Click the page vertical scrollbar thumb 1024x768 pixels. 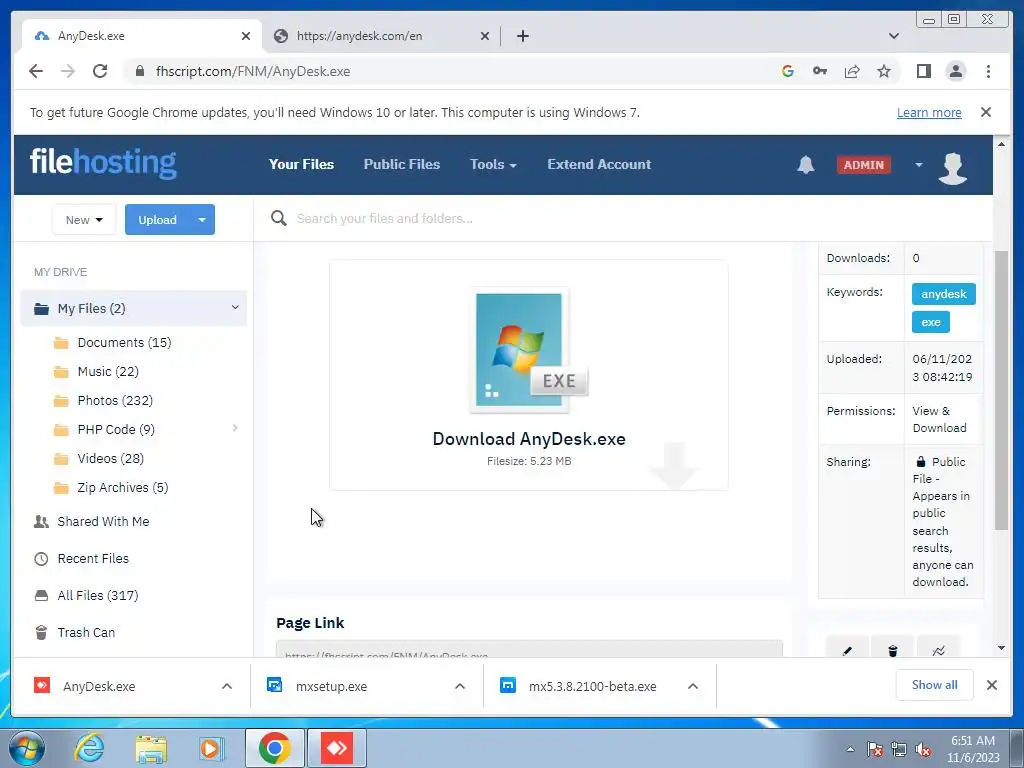(1001, 391)
